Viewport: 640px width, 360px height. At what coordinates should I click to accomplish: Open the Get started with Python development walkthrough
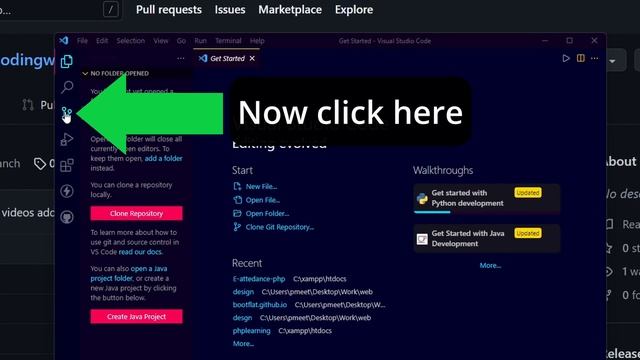click(487, 199)
